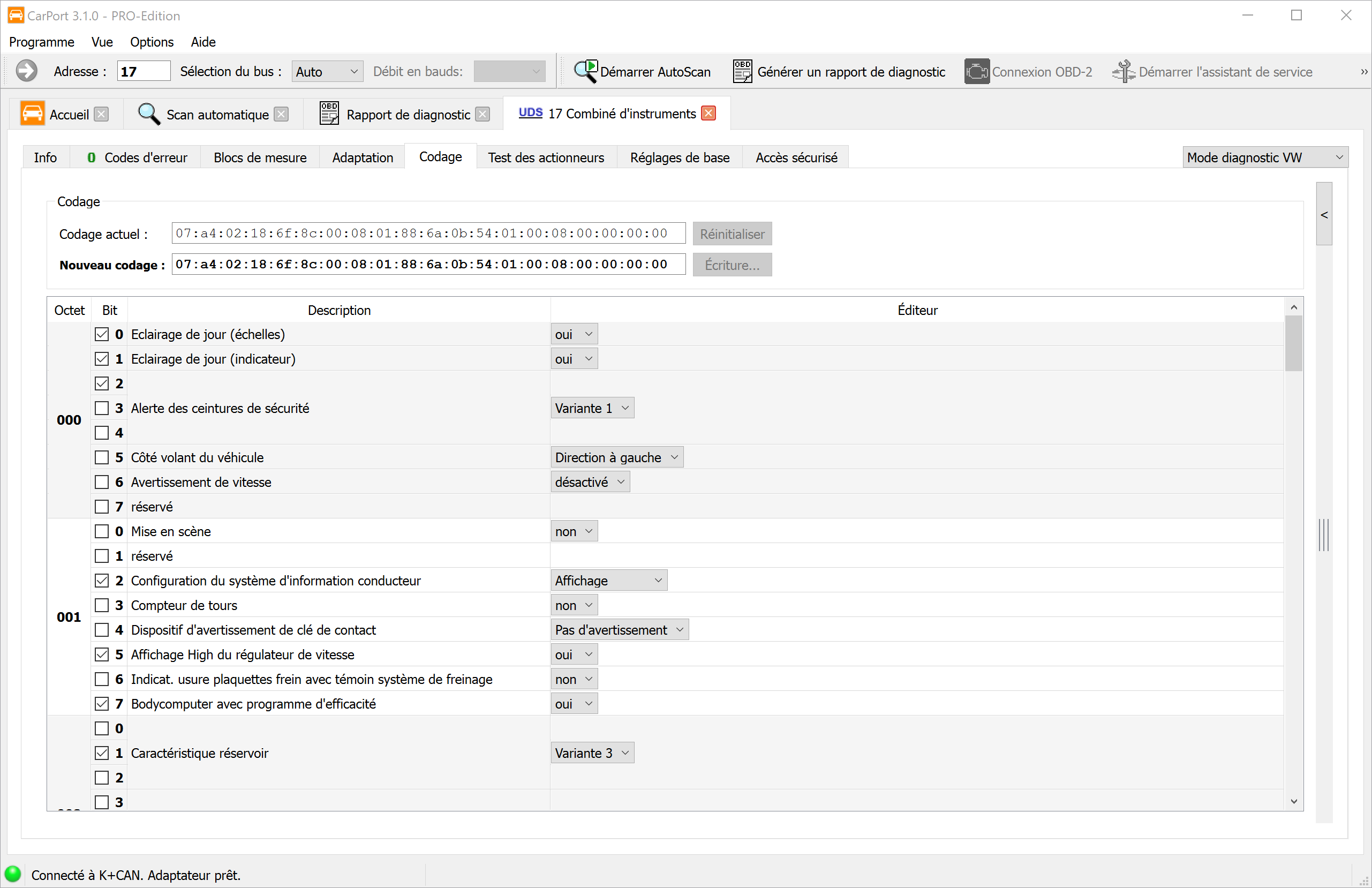Click in the Nouveau codage input field
The height and width of the screenshot is (888, 1372).
click(428, 265)
